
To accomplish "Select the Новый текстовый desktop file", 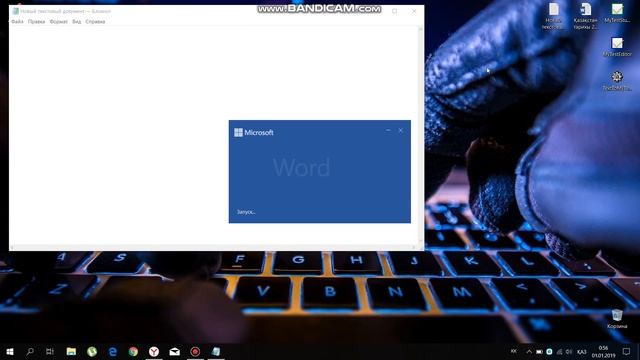I will click(x=553, y=16).
